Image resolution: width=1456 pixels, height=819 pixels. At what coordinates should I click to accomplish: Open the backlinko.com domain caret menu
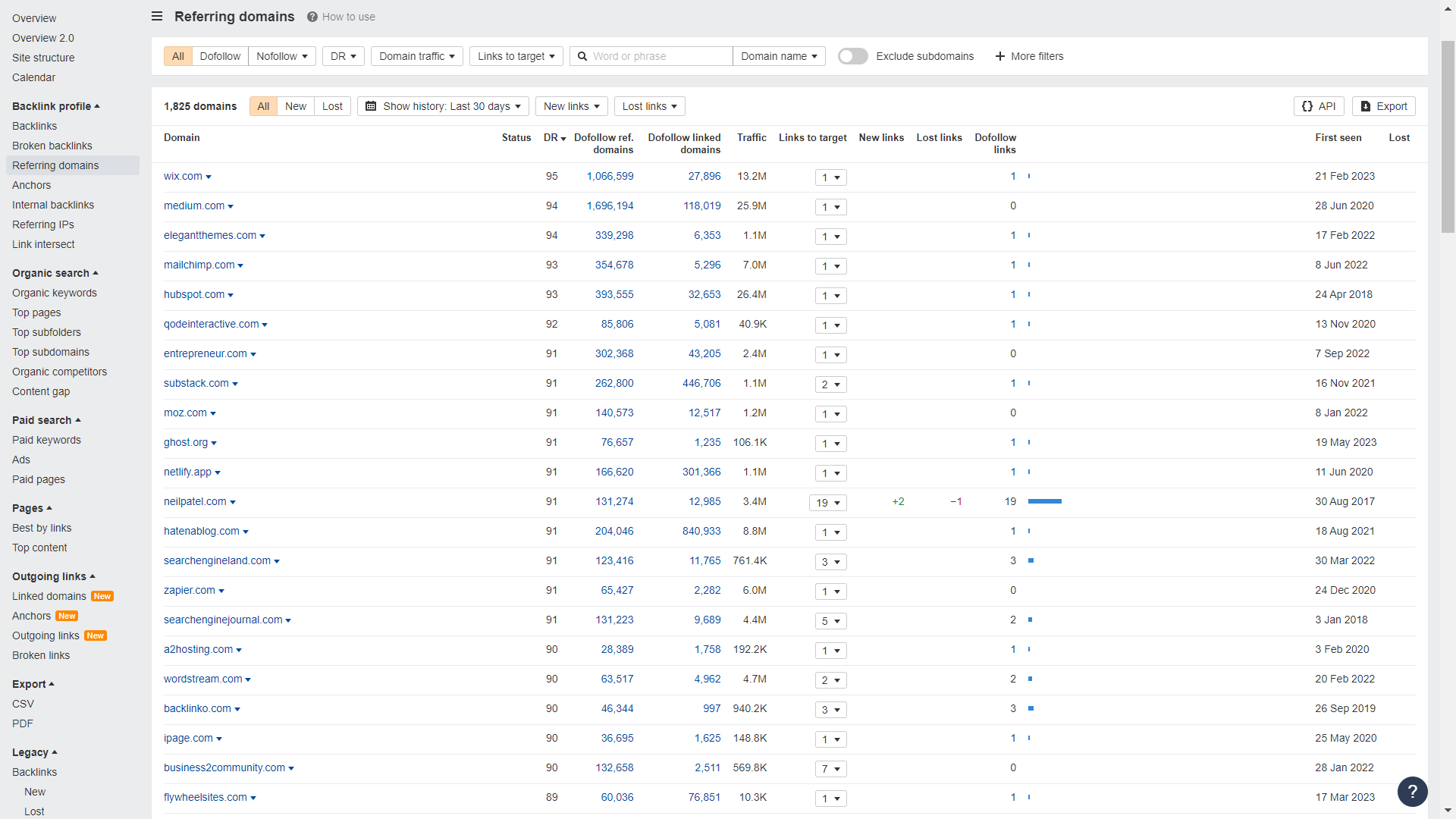point(237,710)
